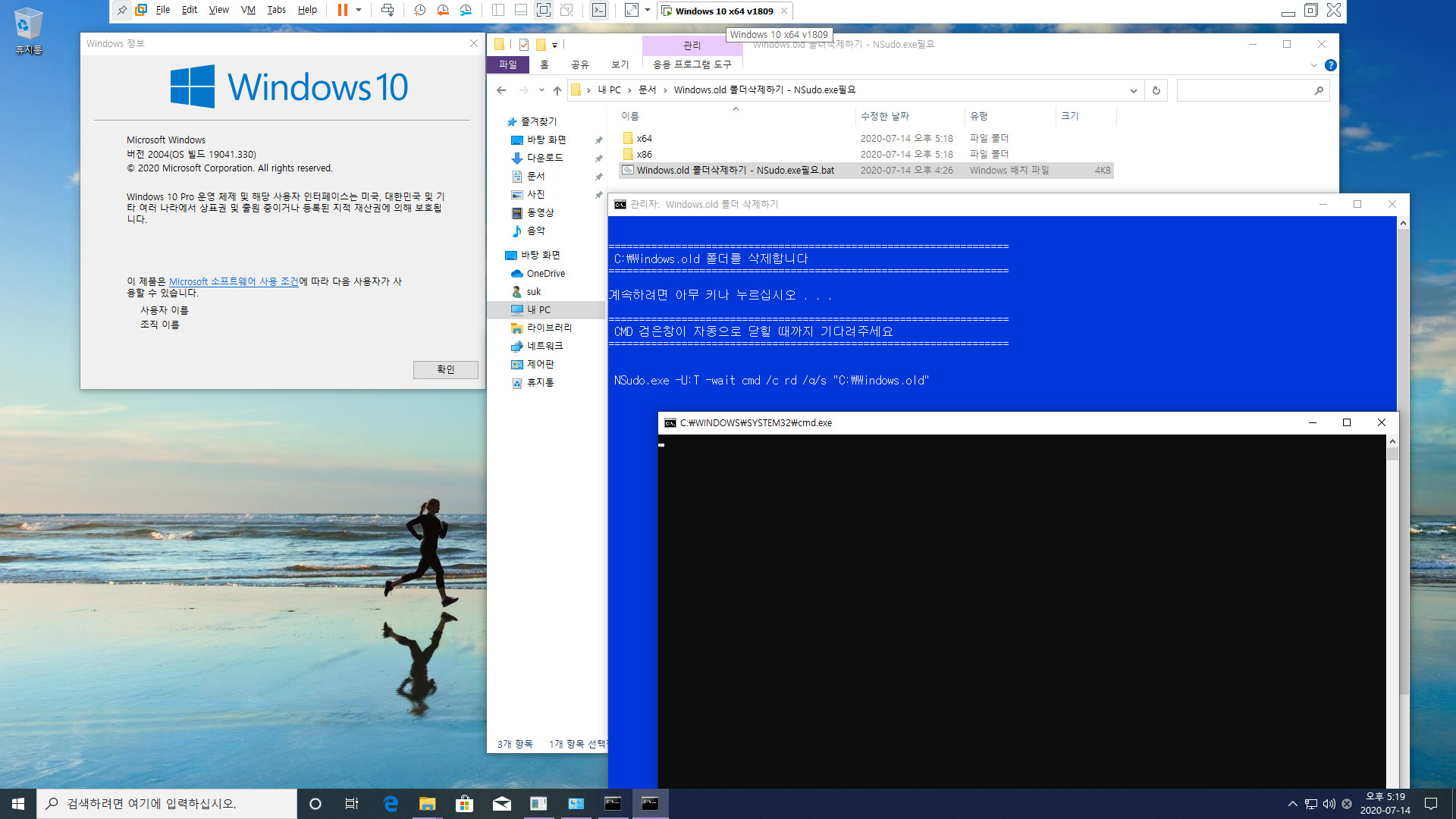Screen dimensions: 1456x819
Task: Click the taskbar search box
Action: click(167, 804)
